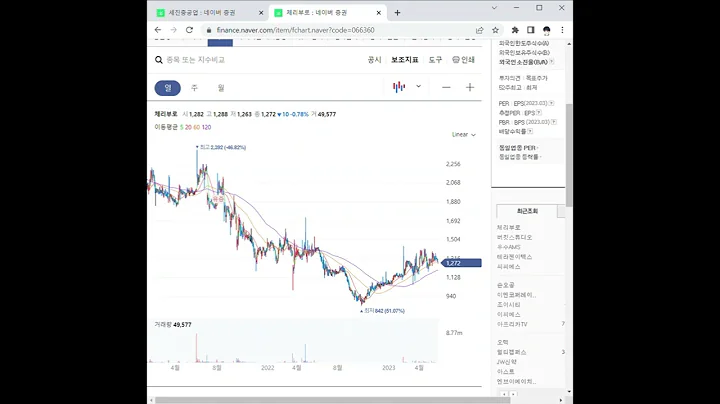
Task: Click the browser forward arrow
Action: (174, 30)
